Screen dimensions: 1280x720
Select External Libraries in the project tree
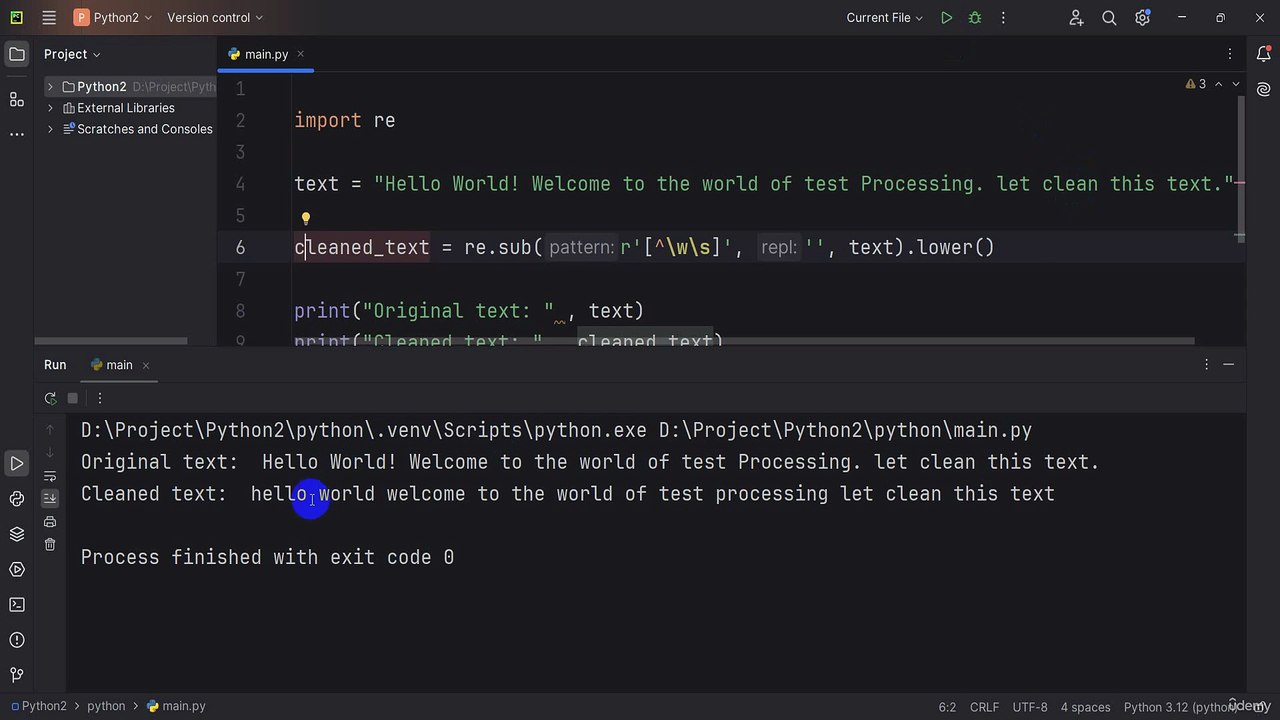coord(125,108)
